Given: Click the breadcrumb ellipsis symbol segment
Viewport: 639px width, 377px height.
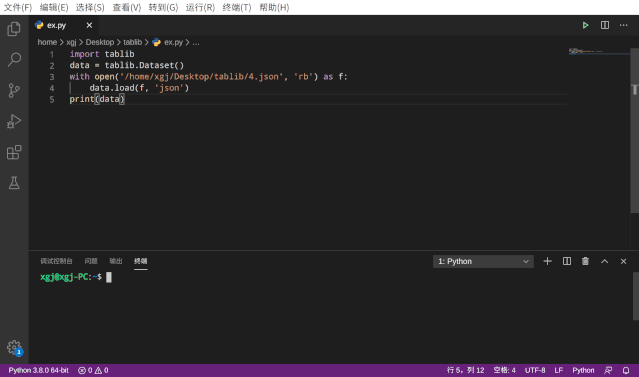Looking at the screenshot, I should point(196,42).
